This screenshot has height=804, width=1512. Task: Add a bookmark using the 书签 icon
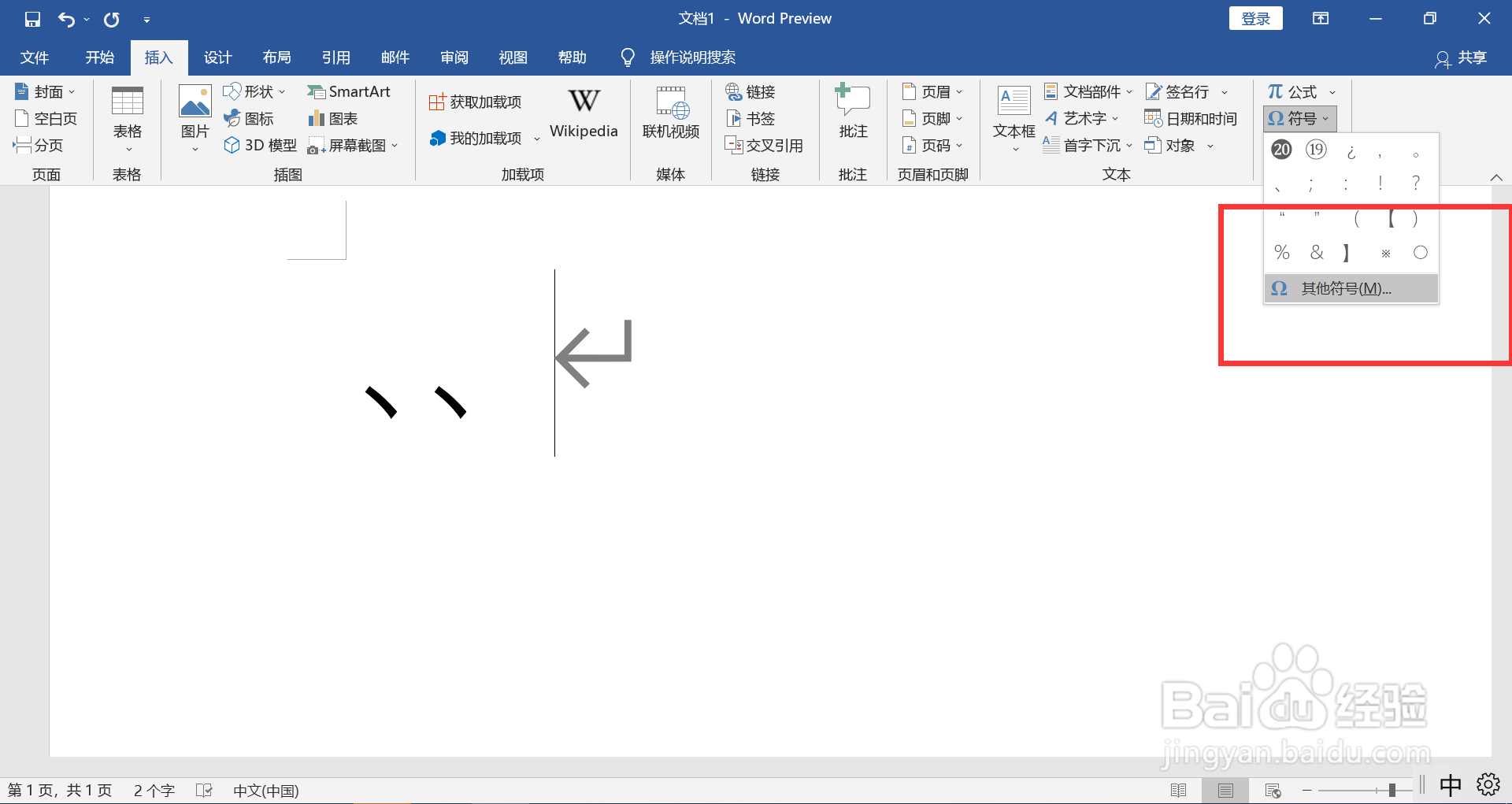coord(750,118)
